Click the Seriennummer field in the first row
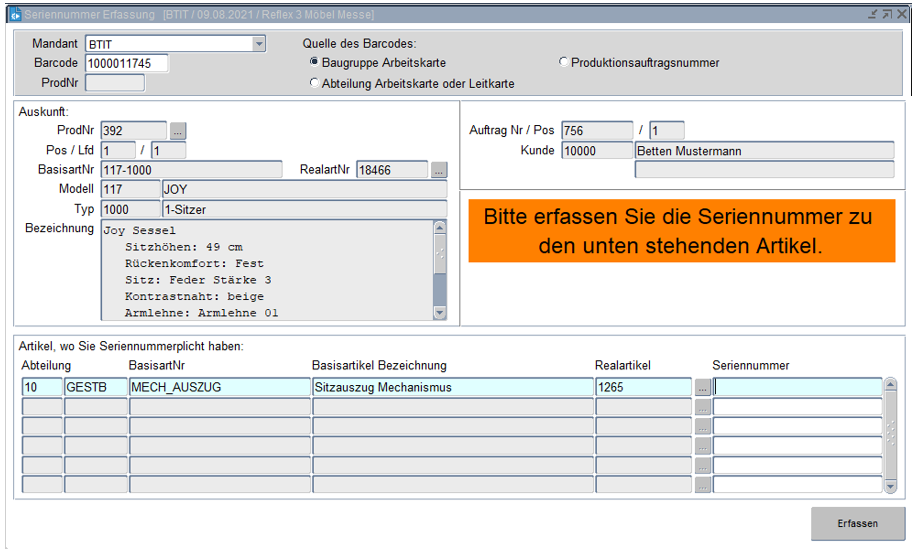Image resolution: width=915 pixels, height=554 pixels. point(797,387)
